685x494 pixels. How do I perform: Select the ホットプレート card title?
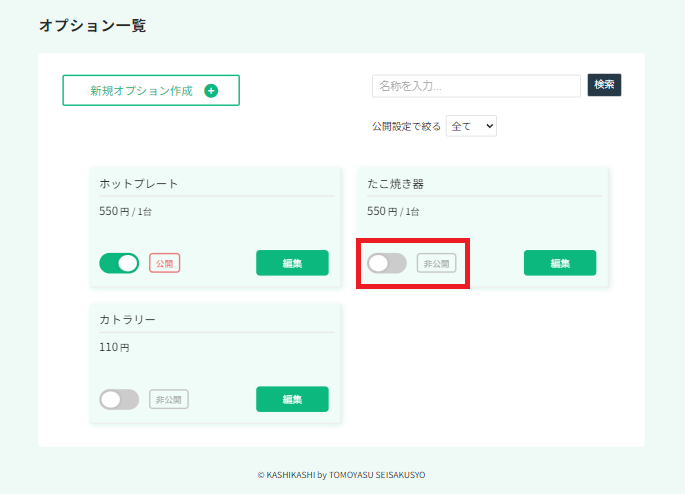(x=138, y=183)
